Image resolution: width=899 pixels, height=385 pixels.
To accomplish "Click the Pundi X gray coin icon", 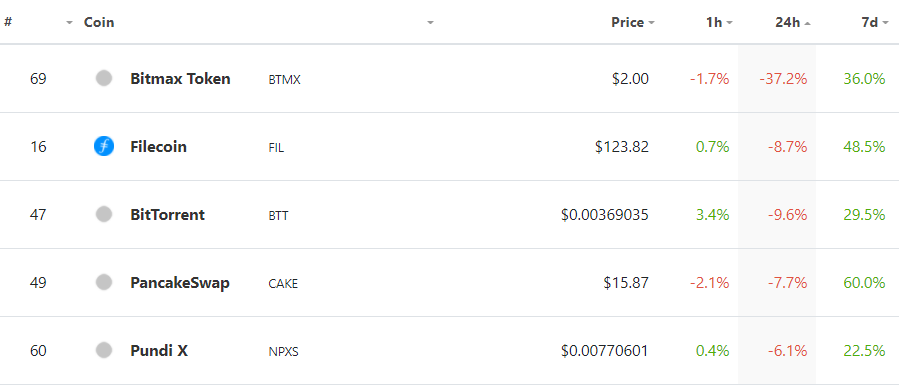I will (x=104, y=349).
